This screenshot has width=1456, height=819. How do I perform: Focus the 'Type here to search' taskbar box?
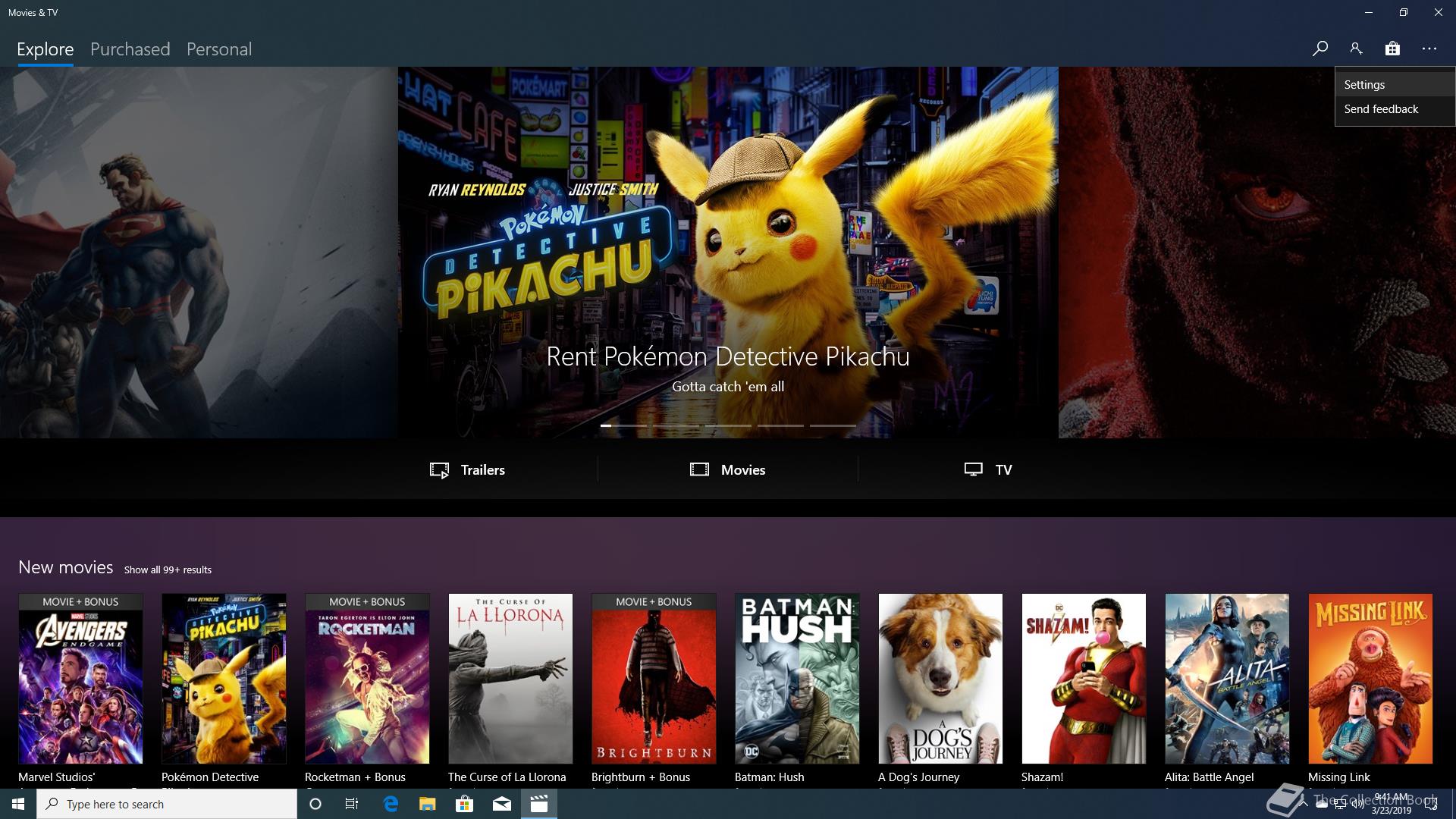[167, 804]
